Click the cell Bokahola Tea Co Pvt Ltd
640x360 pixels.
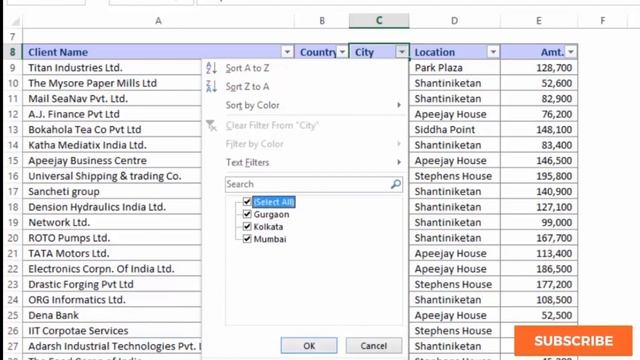112,129
